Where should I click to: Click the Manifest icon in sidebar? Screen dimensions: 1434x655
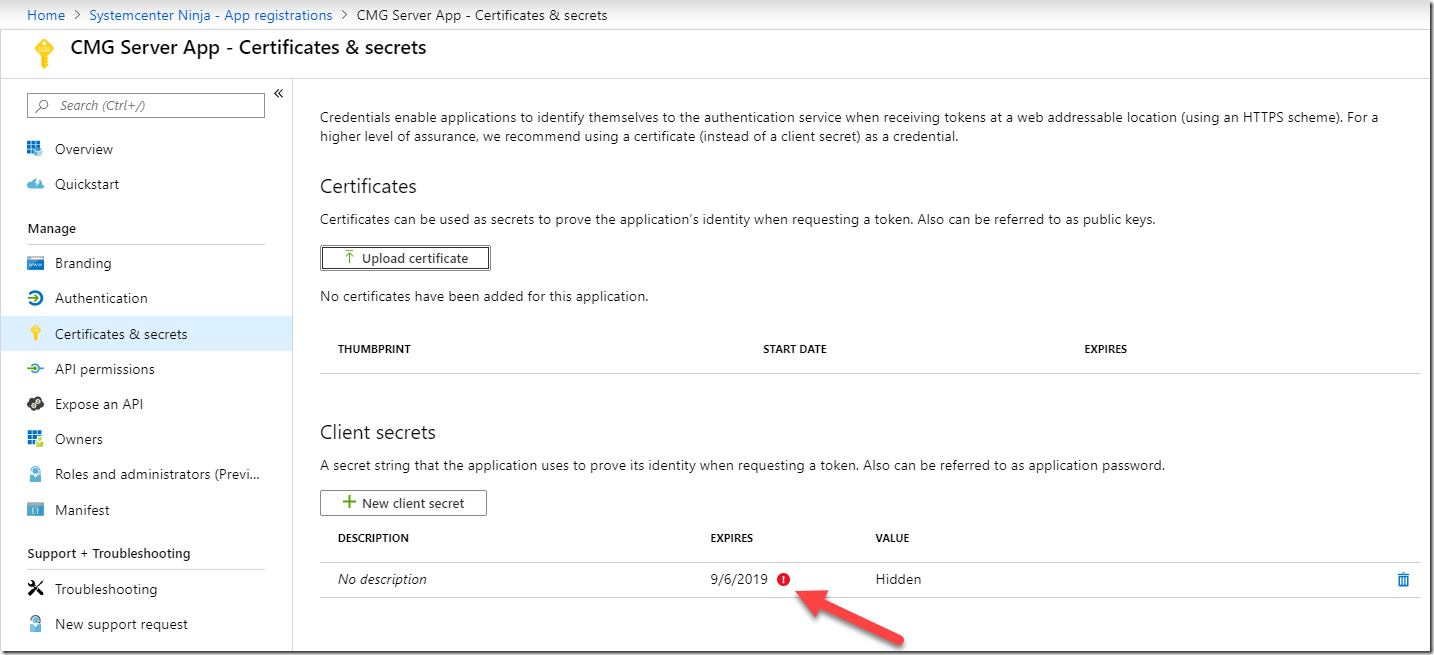pos(36,510)
